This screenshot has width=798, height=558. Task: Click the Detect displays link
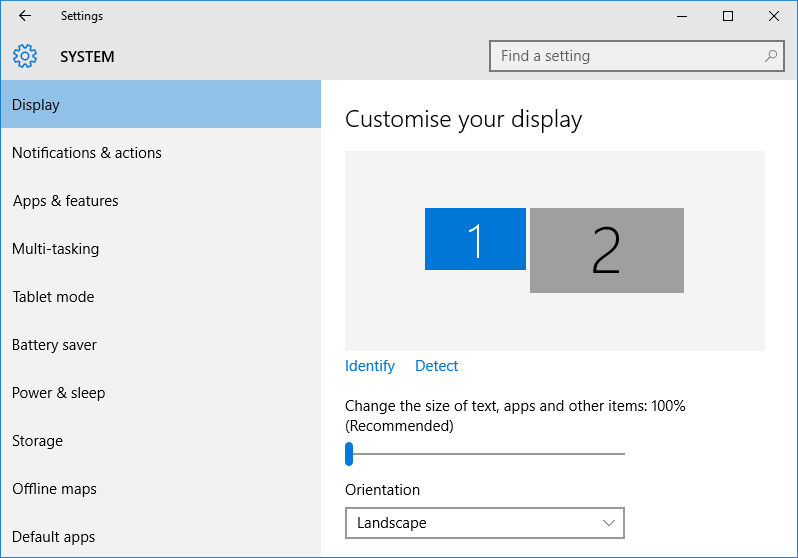[x=437, y=366]
